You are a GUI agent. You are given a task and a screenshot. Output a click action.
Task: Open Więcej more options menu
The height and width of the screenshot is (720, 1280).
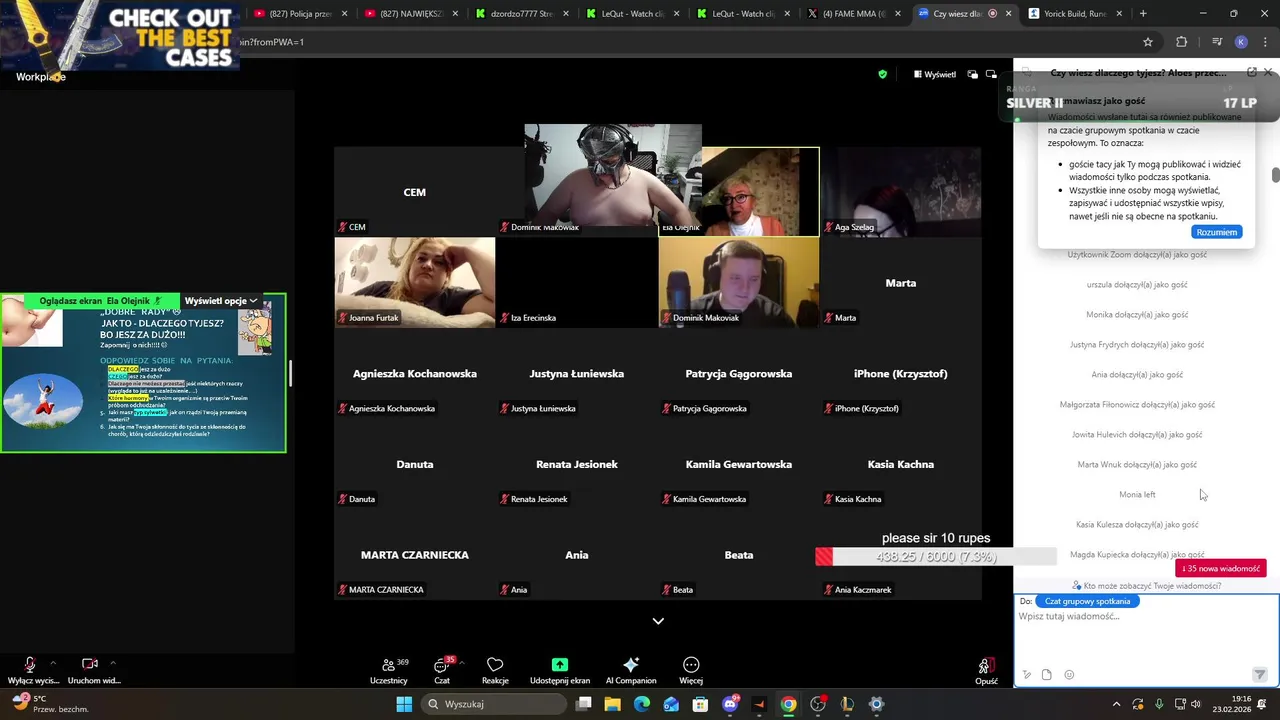[691, 671]
